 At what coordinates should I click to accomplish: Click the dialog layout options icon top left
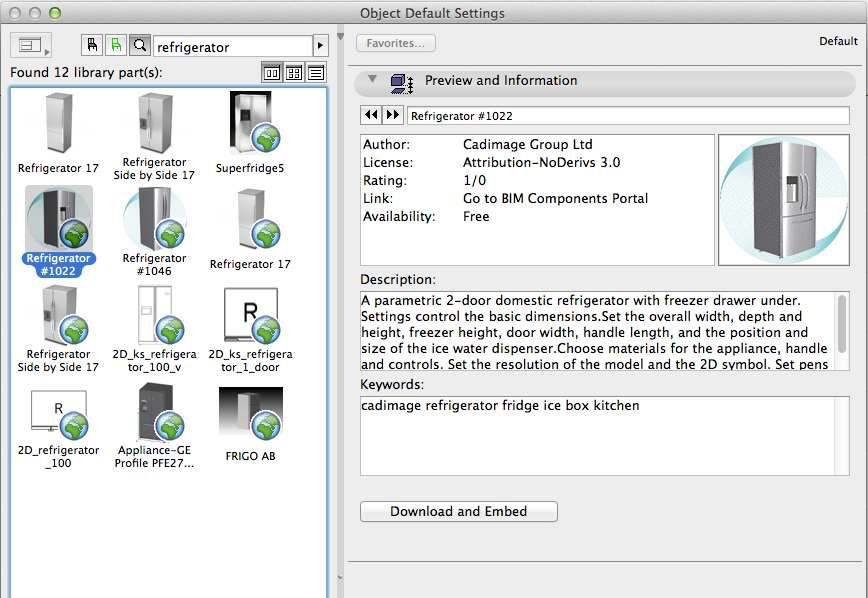[x=28, y=44]
